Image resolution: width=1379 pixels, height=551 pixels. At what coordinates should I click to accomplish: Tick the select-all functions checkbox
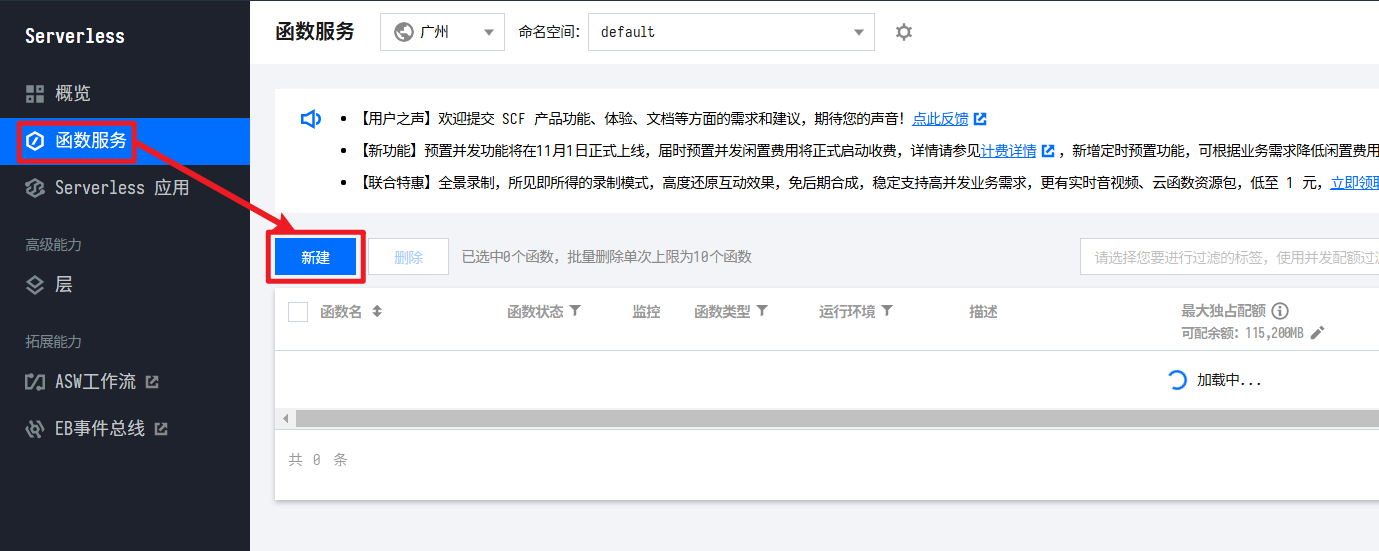pyautogui.click(x=298, y=312)
